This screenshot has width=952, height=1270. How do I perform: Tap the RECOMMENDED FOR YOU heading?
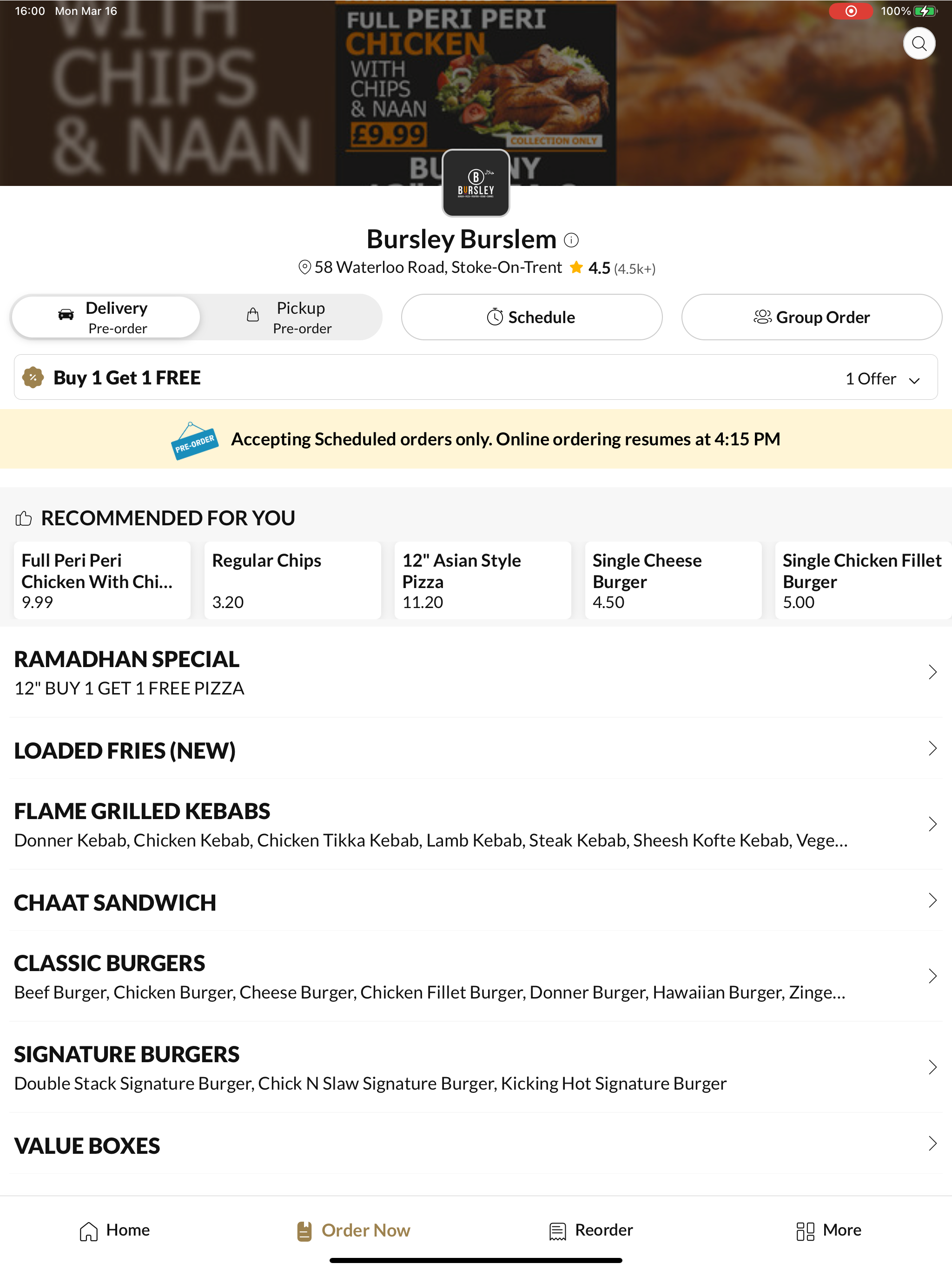[x=168, y=518]
